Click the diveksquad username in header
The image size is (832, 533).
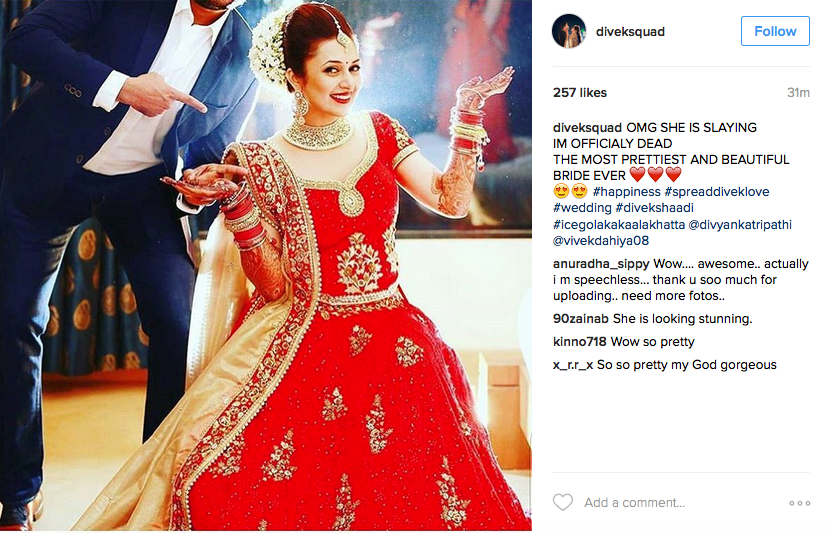[x=630, y=32]
